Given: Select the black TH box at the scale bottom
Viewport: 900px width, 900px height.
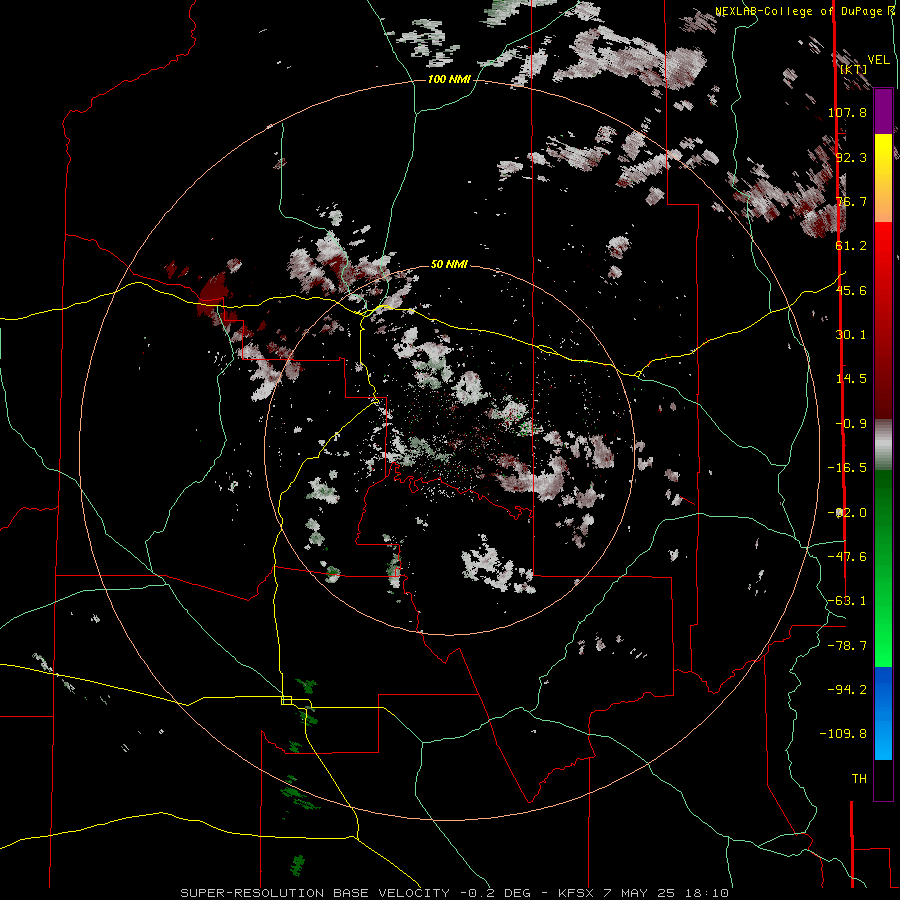Looking at the screenshot, I should [x=883, y=780].
